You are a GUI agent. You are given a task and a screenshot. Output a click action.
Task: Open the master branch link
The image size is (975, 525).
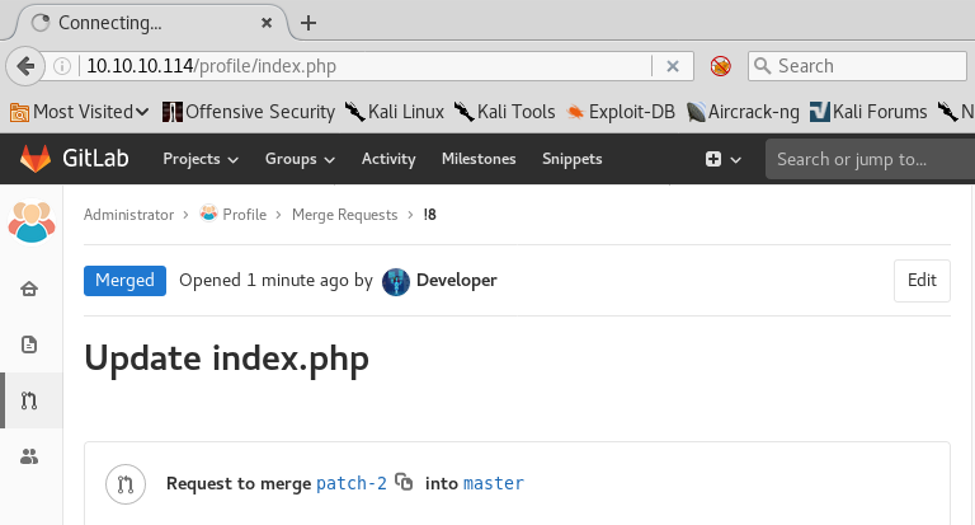tap(493, 484)
